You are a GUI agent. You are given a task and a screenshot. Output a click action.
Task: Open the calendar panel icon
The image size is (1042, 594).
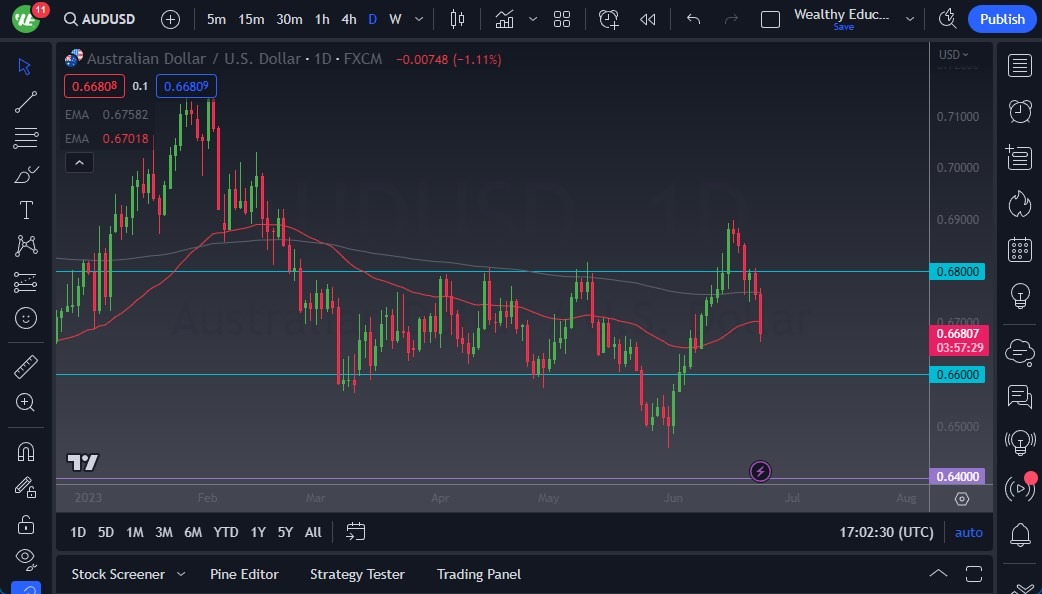1020,249
